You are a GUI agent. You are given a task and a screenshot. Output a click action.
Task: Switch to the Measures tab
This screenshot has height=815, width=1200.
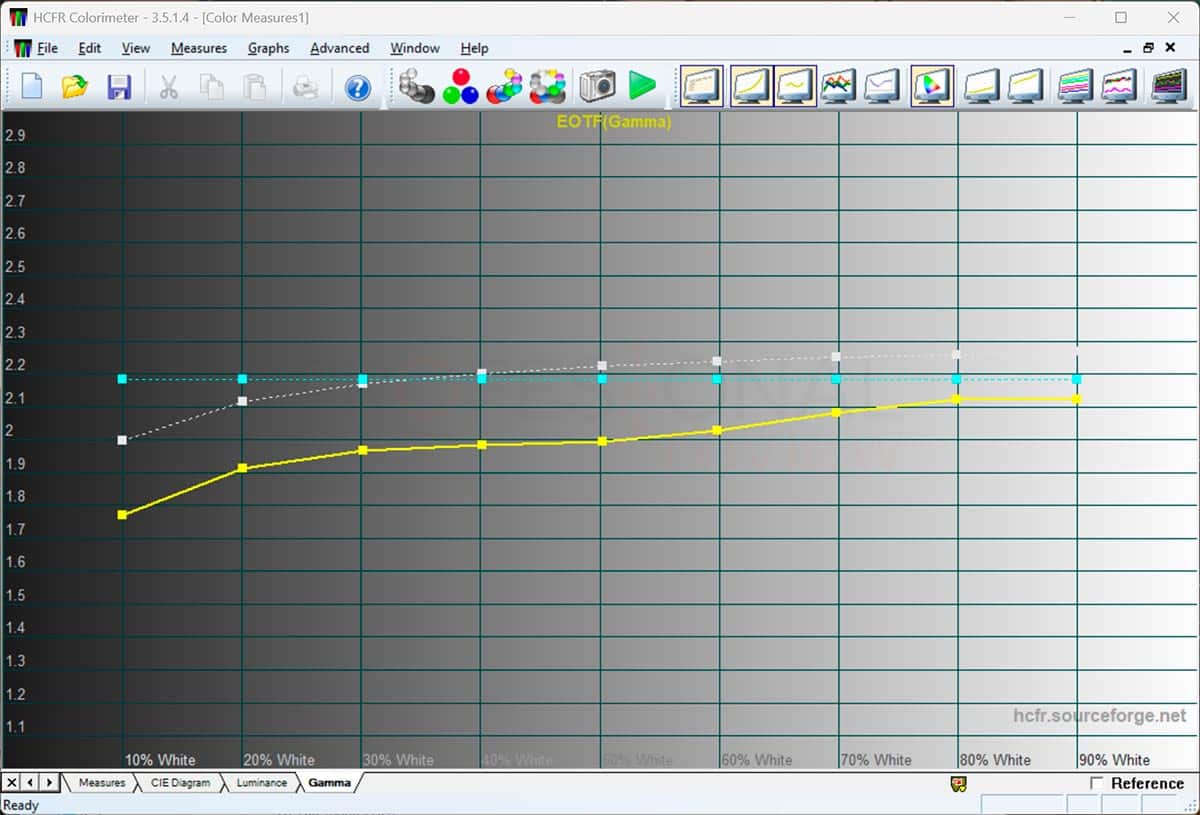tap(101, 783)
